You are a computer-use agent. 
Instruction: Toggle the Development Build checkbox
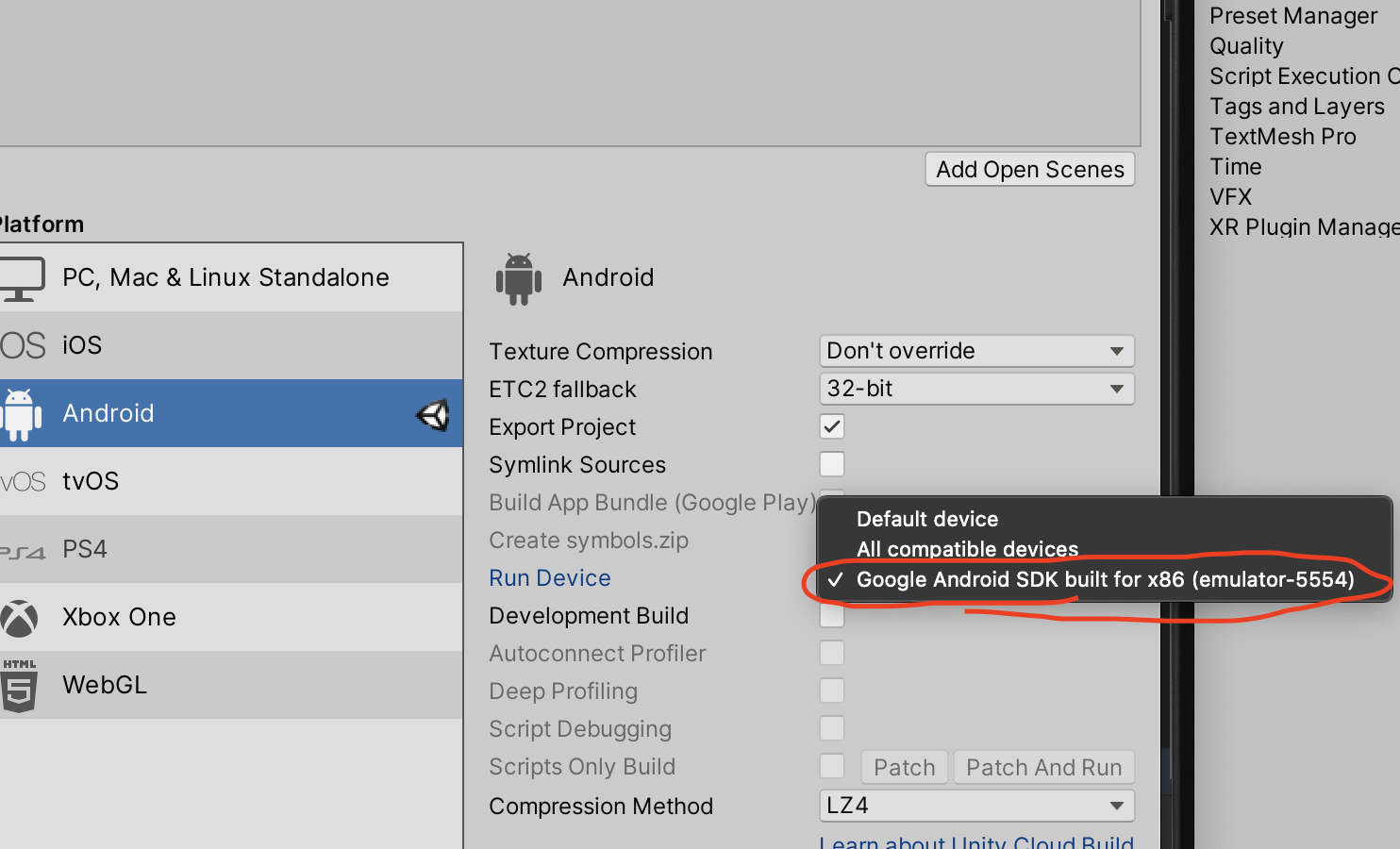click(x=832, y=616)
